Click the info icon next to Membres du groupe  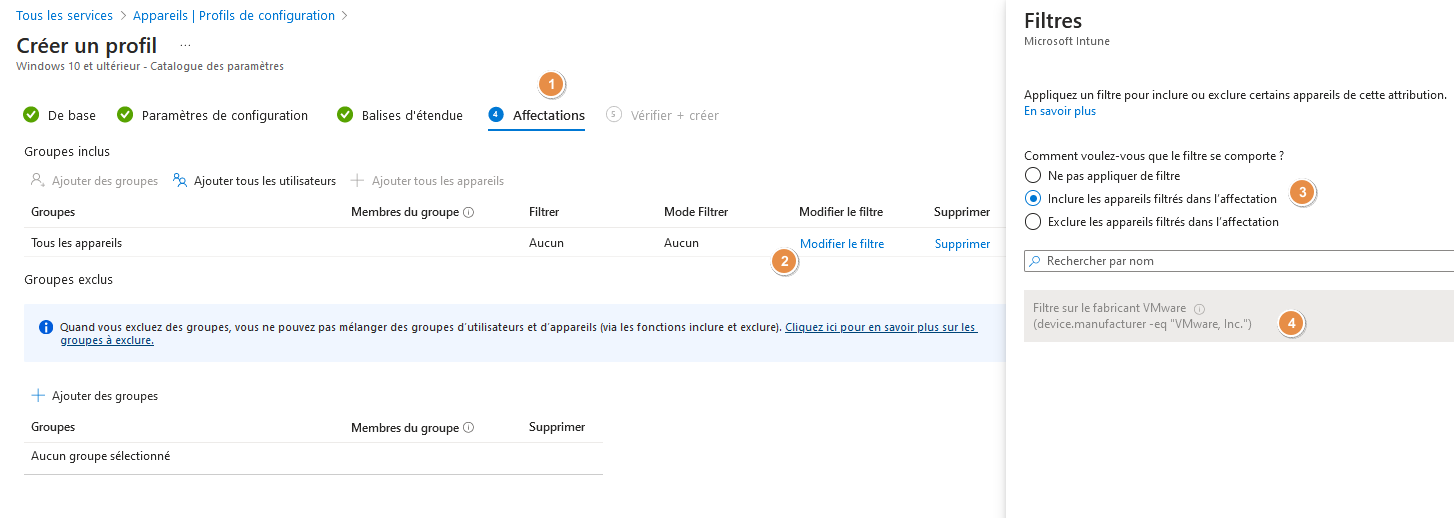click(x=469, y=212)
